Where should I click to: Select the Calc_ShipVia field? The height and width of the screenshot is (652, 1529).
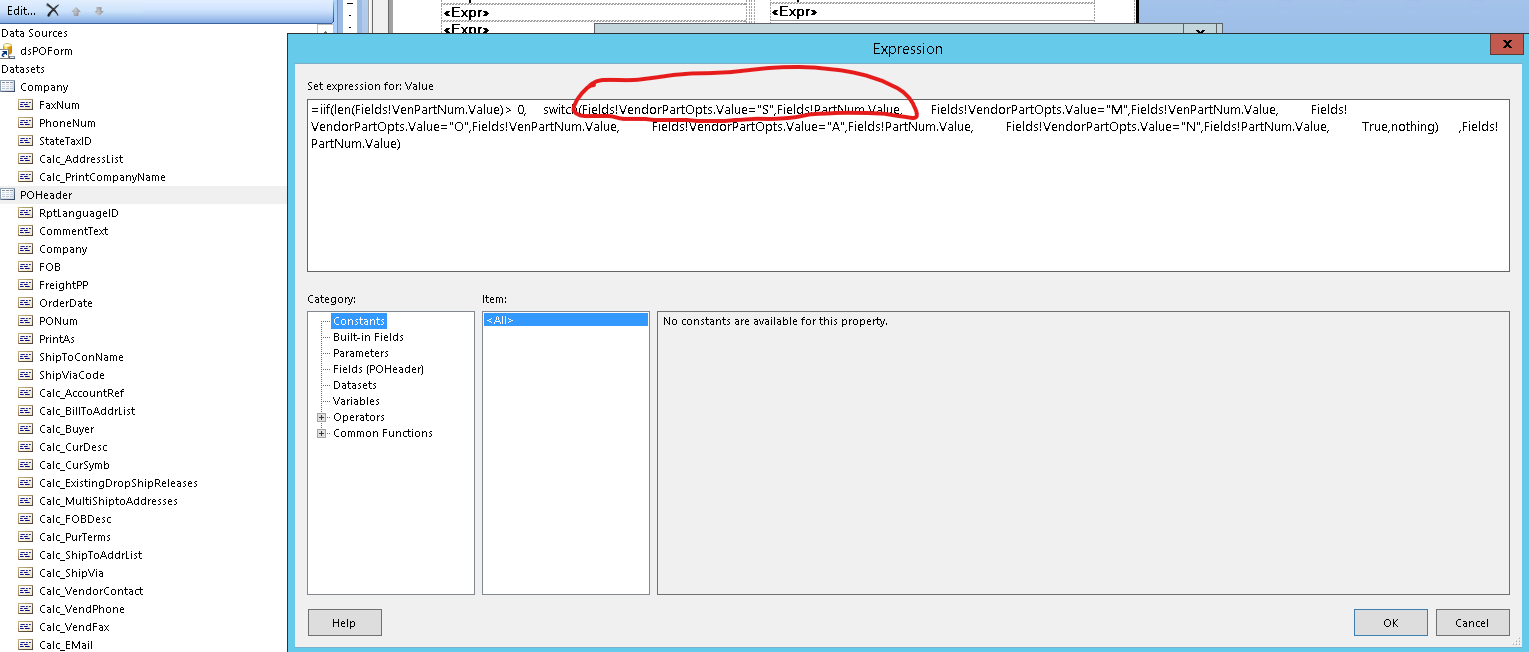(71, 573)
